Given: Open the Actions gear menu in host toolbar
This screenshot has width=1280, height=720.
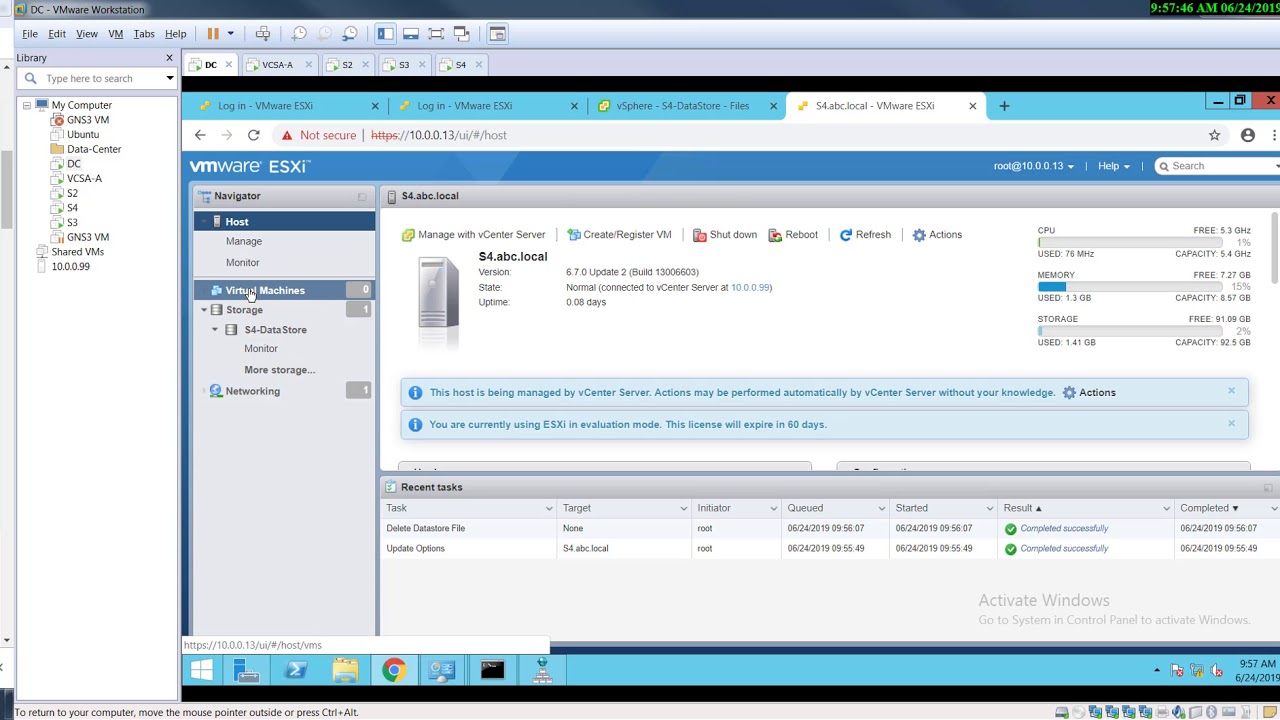Looking at the screenshot, I should coord(937,235).
